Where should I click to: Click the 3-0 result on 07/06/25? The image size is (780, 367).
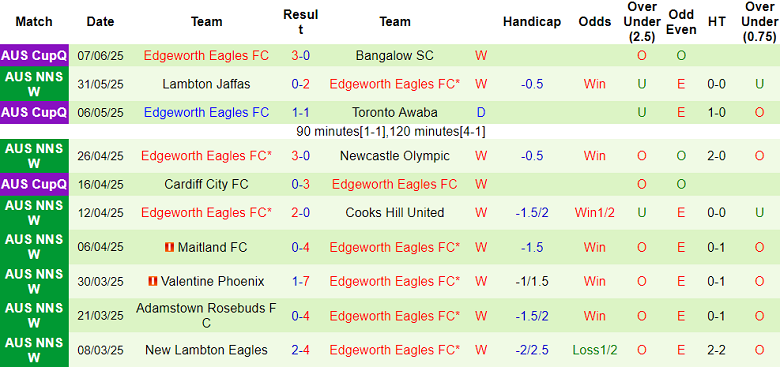(300, 56)
